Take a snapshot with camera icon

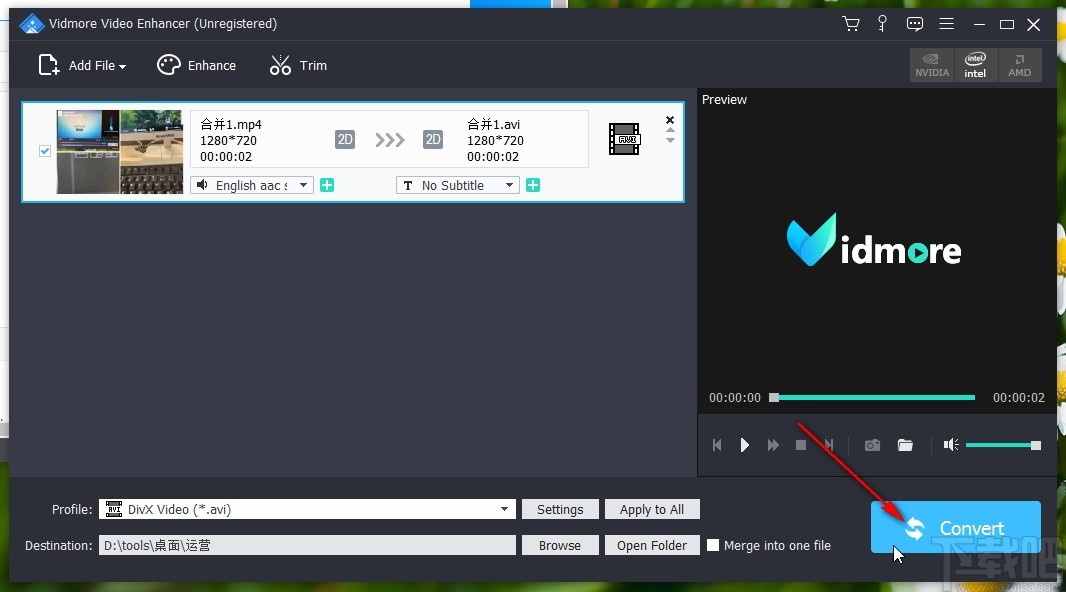(x=872, y=445)
